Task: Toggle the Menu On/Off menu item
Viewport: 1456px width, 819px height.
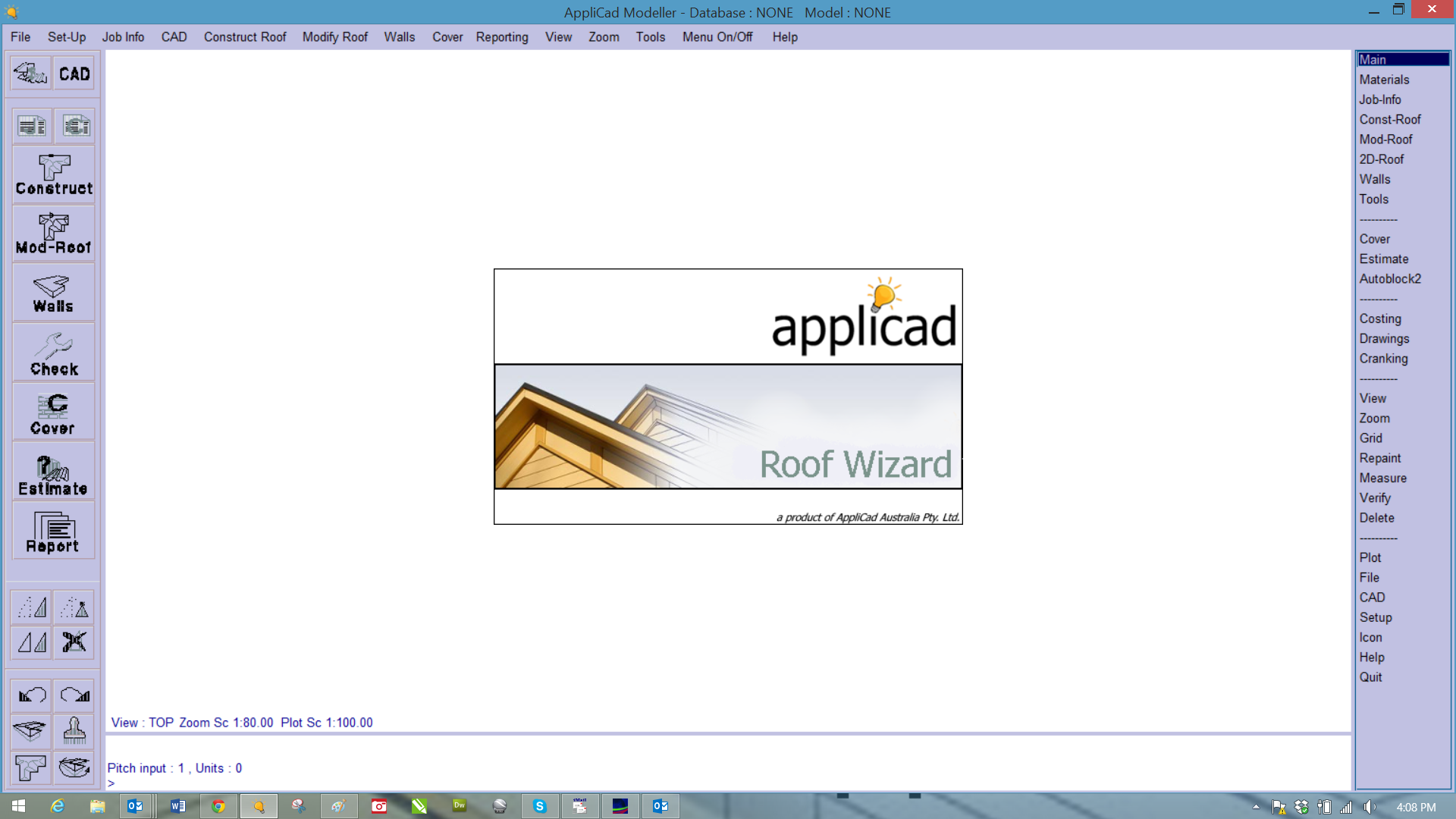Action: (x=717, y=37)
